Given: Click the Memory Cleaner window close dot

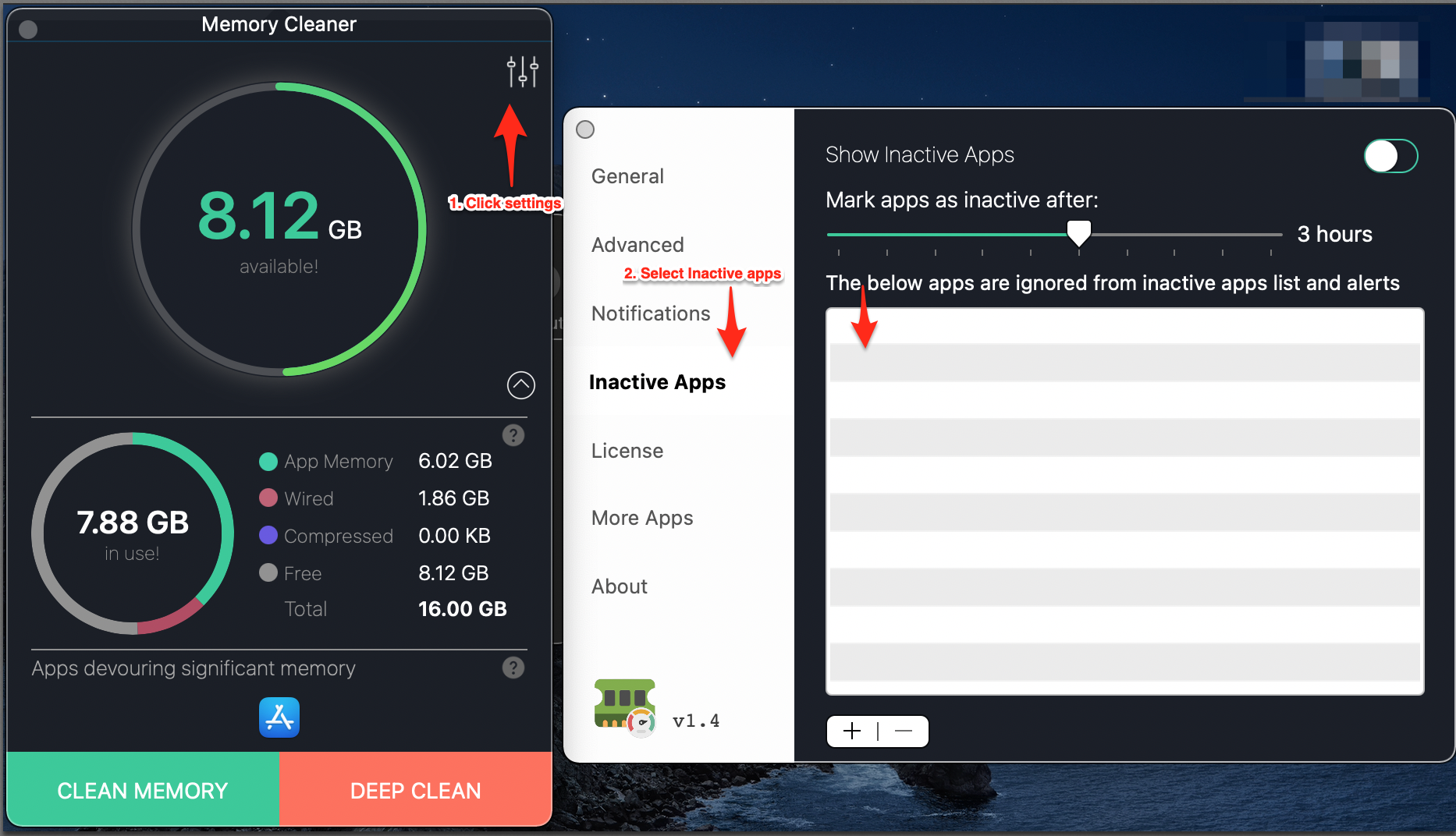Looking at the screenshot, I should click(x=28, y=30).
